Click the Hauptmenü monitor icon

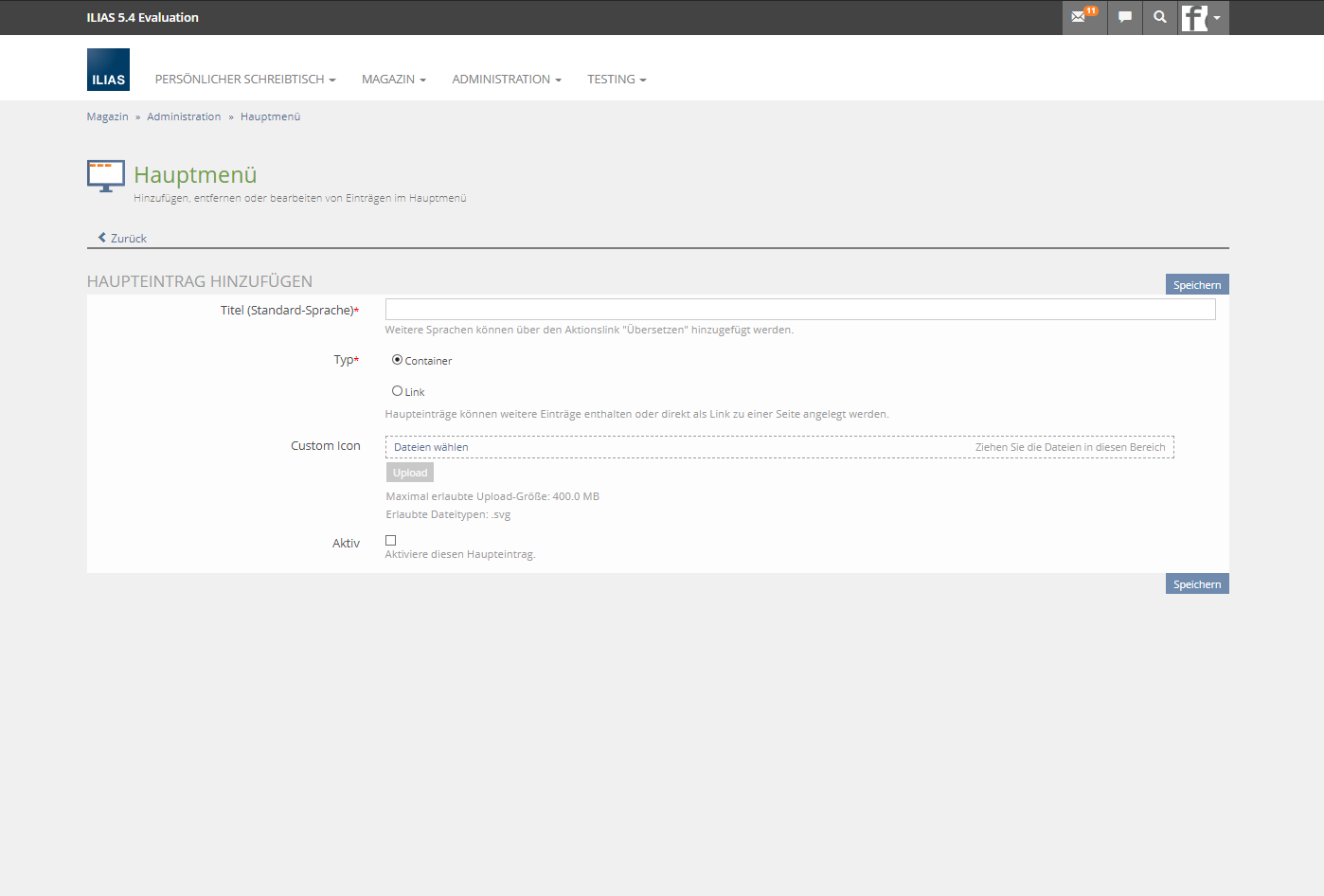[106, 176]
